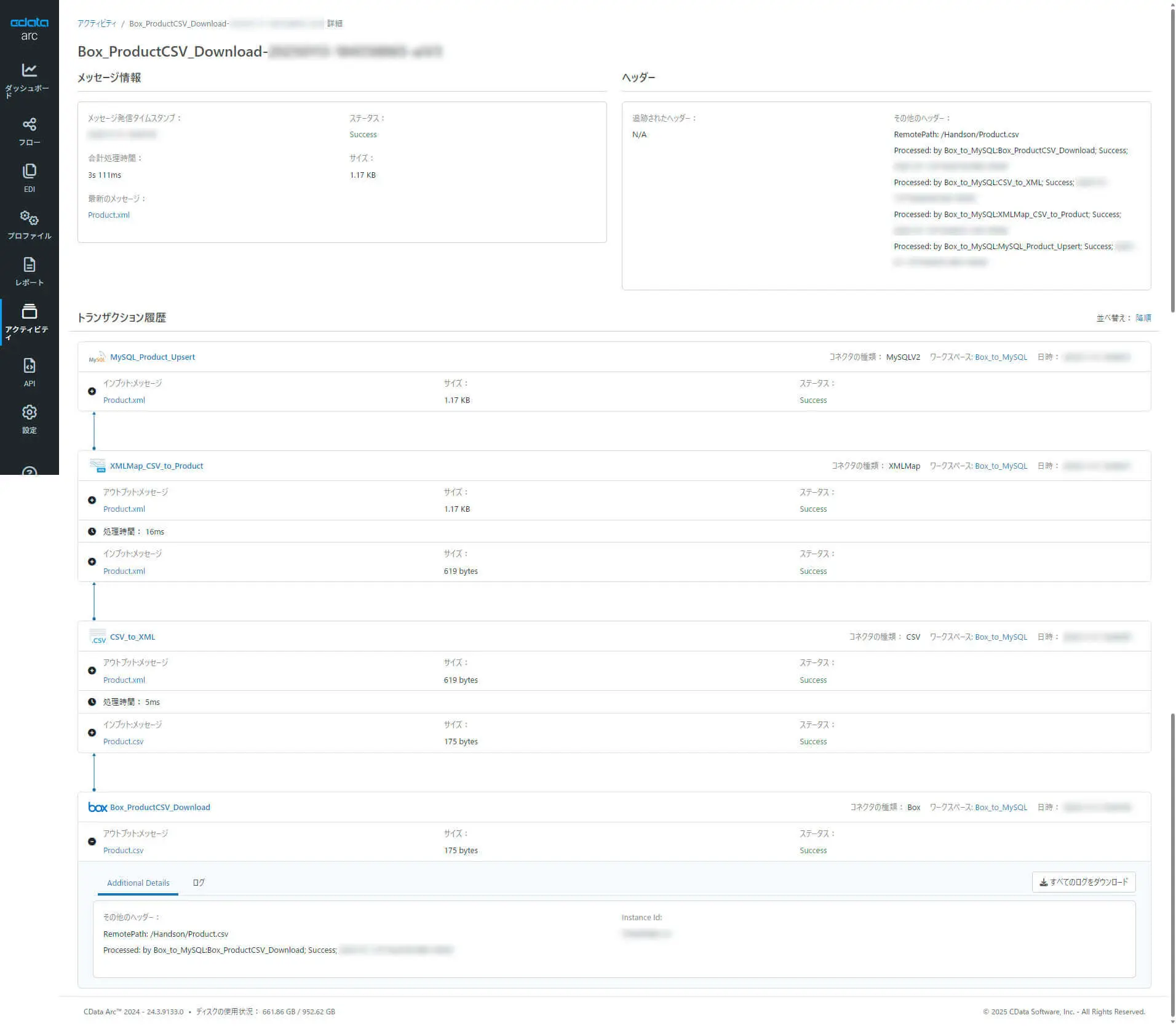Click the connector type text 'MySQLV2'
The width and height of the screenshot is (1176, 1026).
[x=903, y=357]
